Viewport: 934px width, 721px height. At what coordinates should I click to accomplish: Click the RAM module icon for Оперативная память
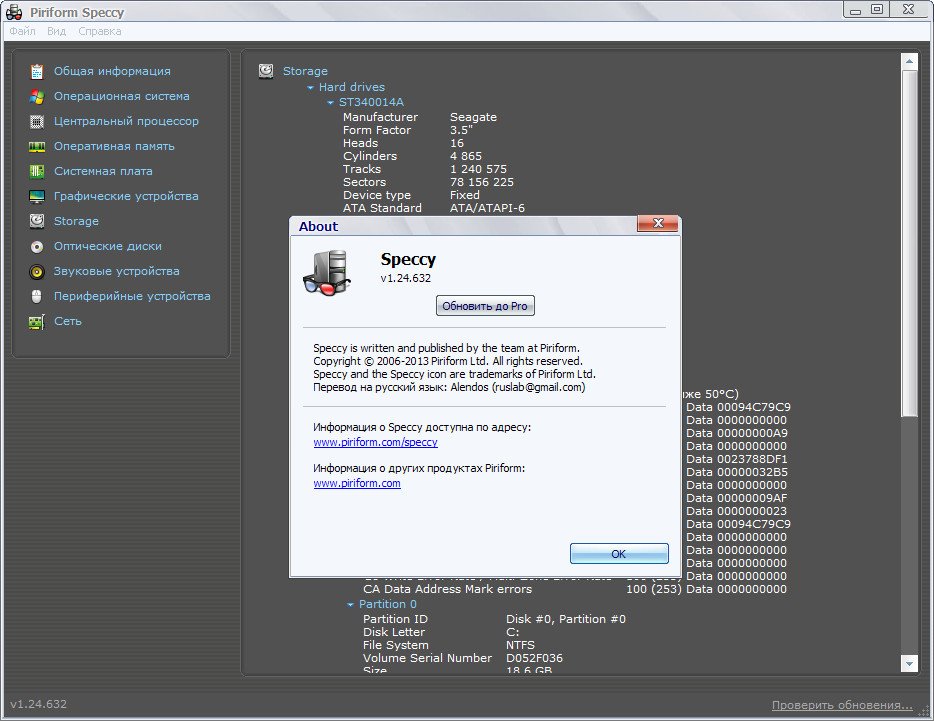tap(37, 147)
